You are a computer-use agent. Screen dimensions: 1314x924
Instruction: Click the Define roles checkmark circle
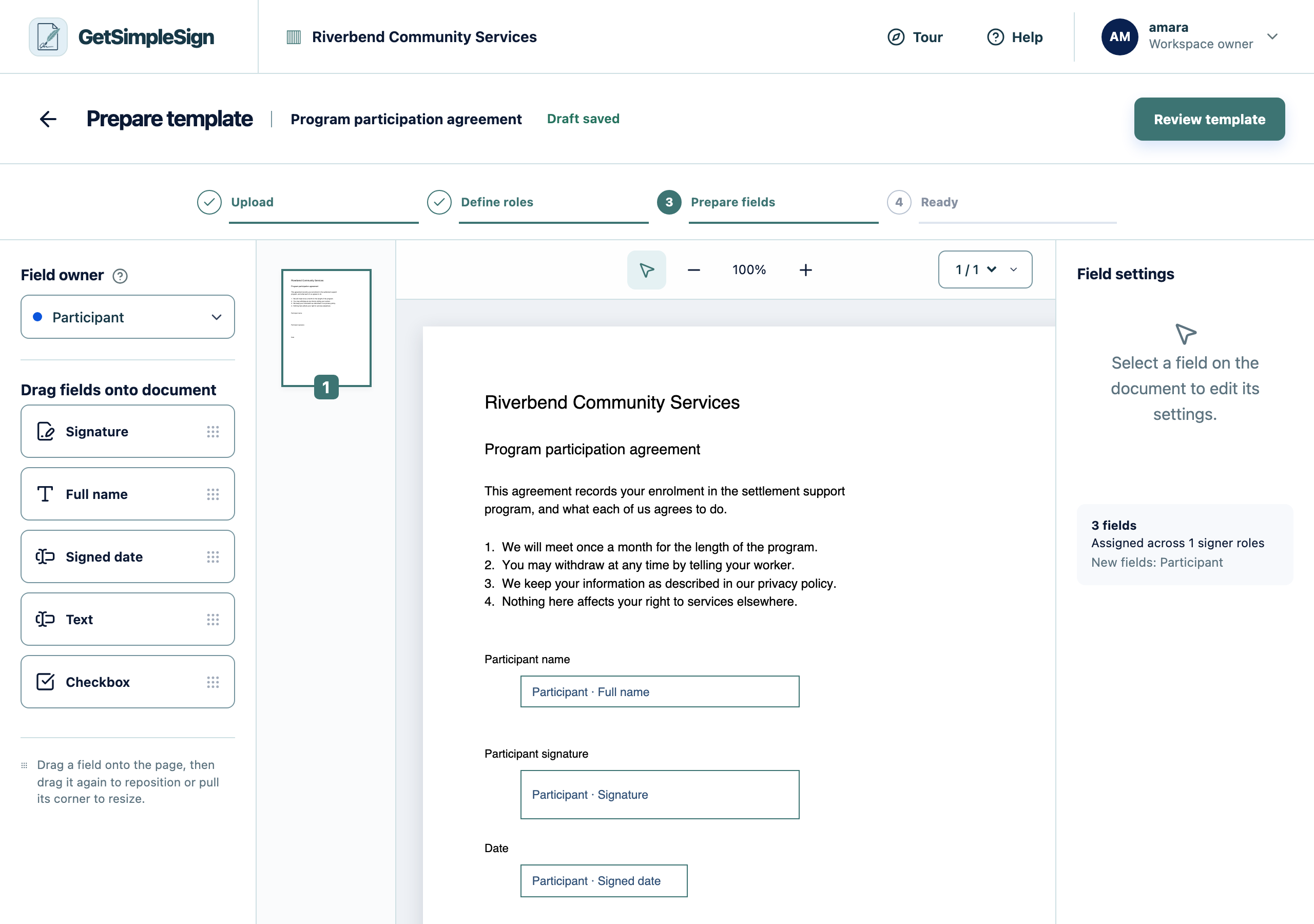439,202
